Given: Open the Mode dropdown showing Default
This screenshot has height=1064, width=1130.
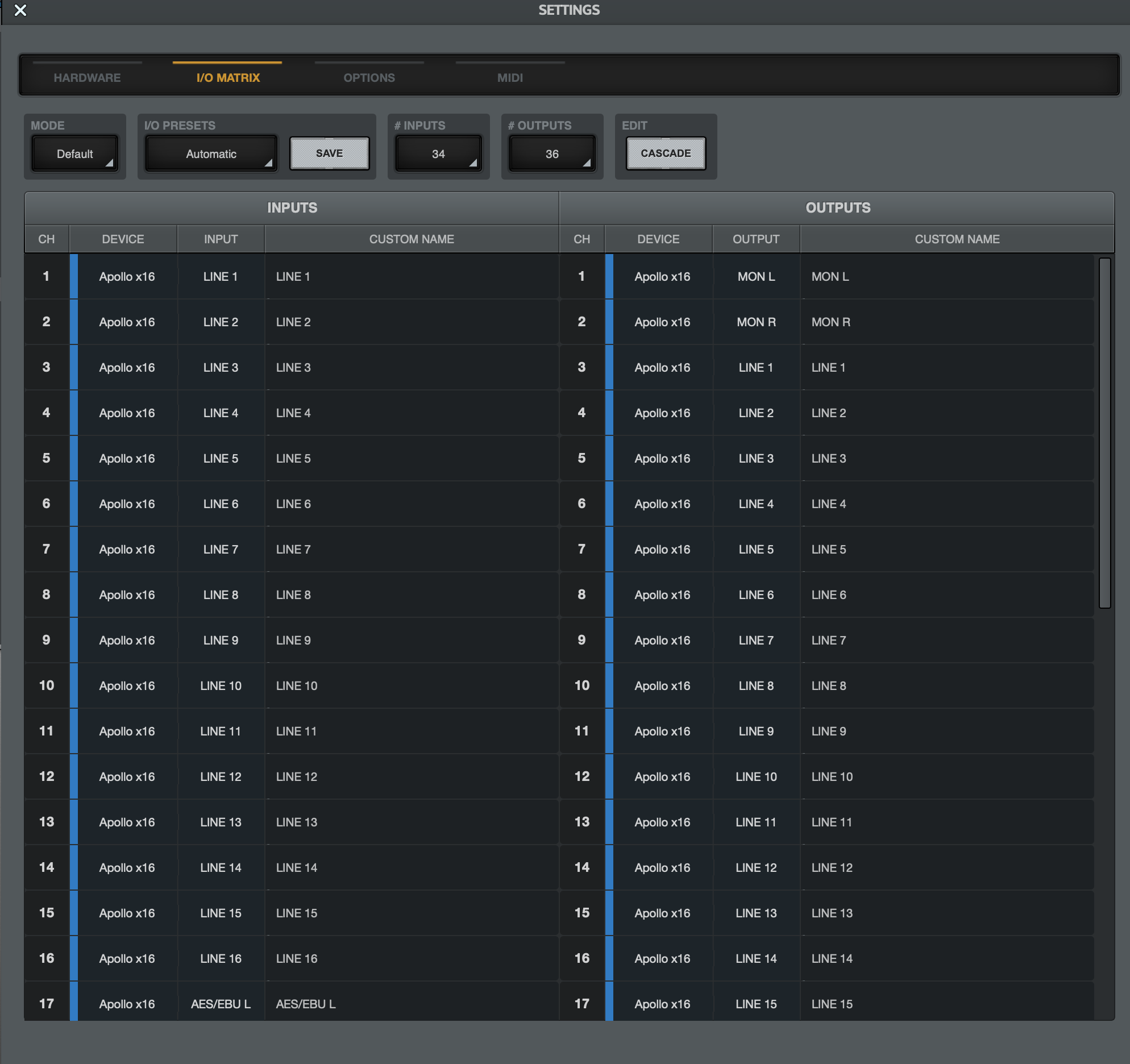Looking at the screenshot, I should point(75,153).
